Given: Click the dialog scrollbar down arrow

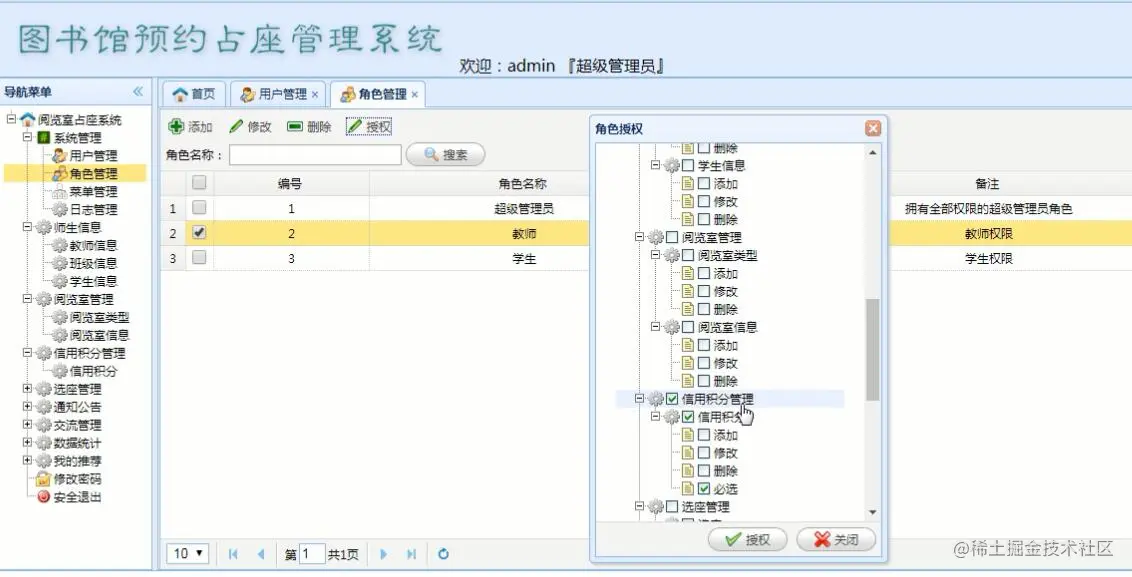Looking at the screenshot, I should 873,513.
